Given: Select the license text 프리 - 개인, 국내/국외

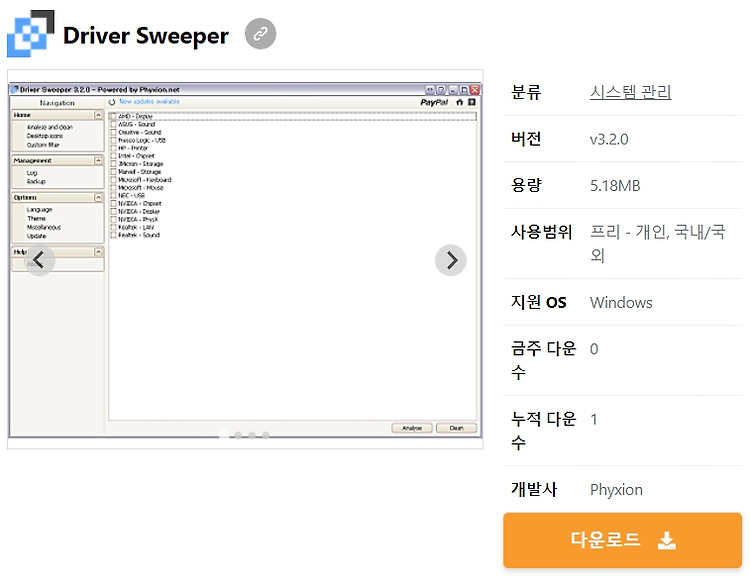Looking at the screenshot, I should pyautogui.click(x=658, y=243).
